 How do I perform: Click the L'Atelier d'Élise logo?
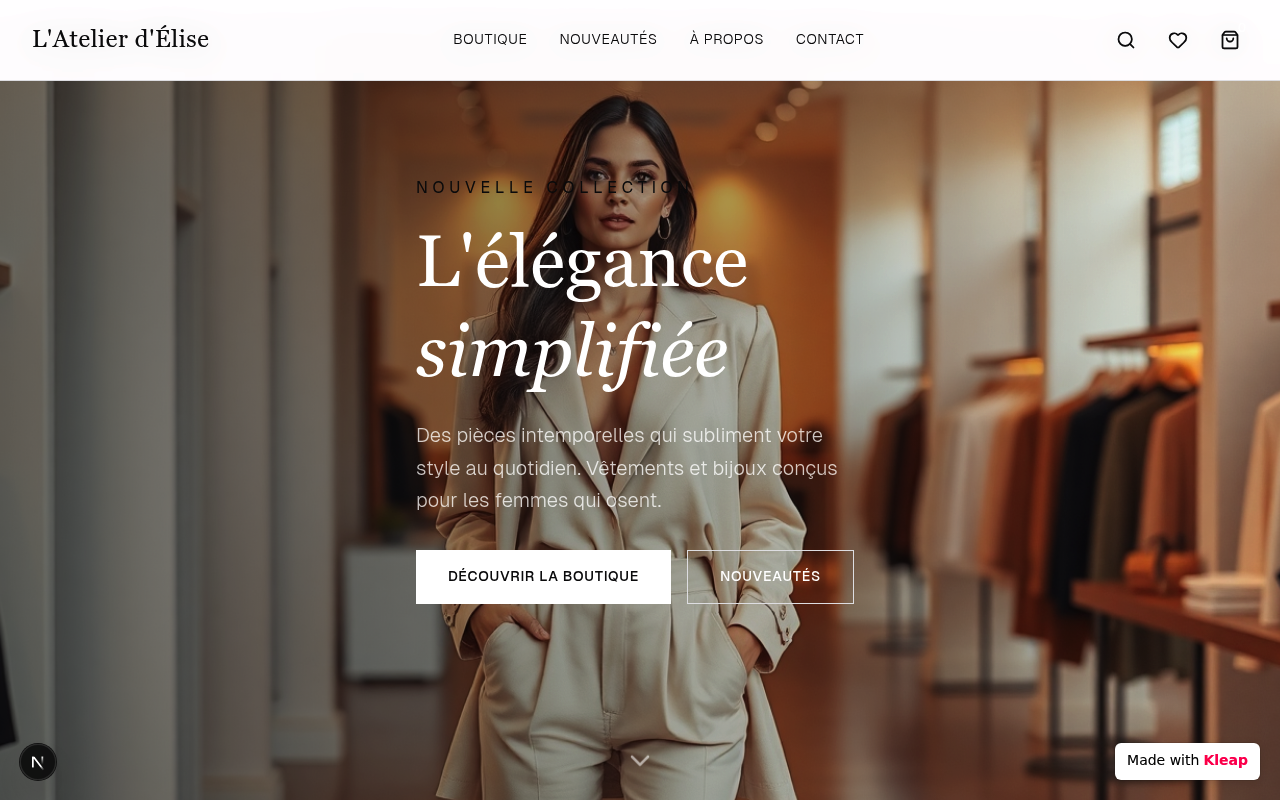(120, 39)
